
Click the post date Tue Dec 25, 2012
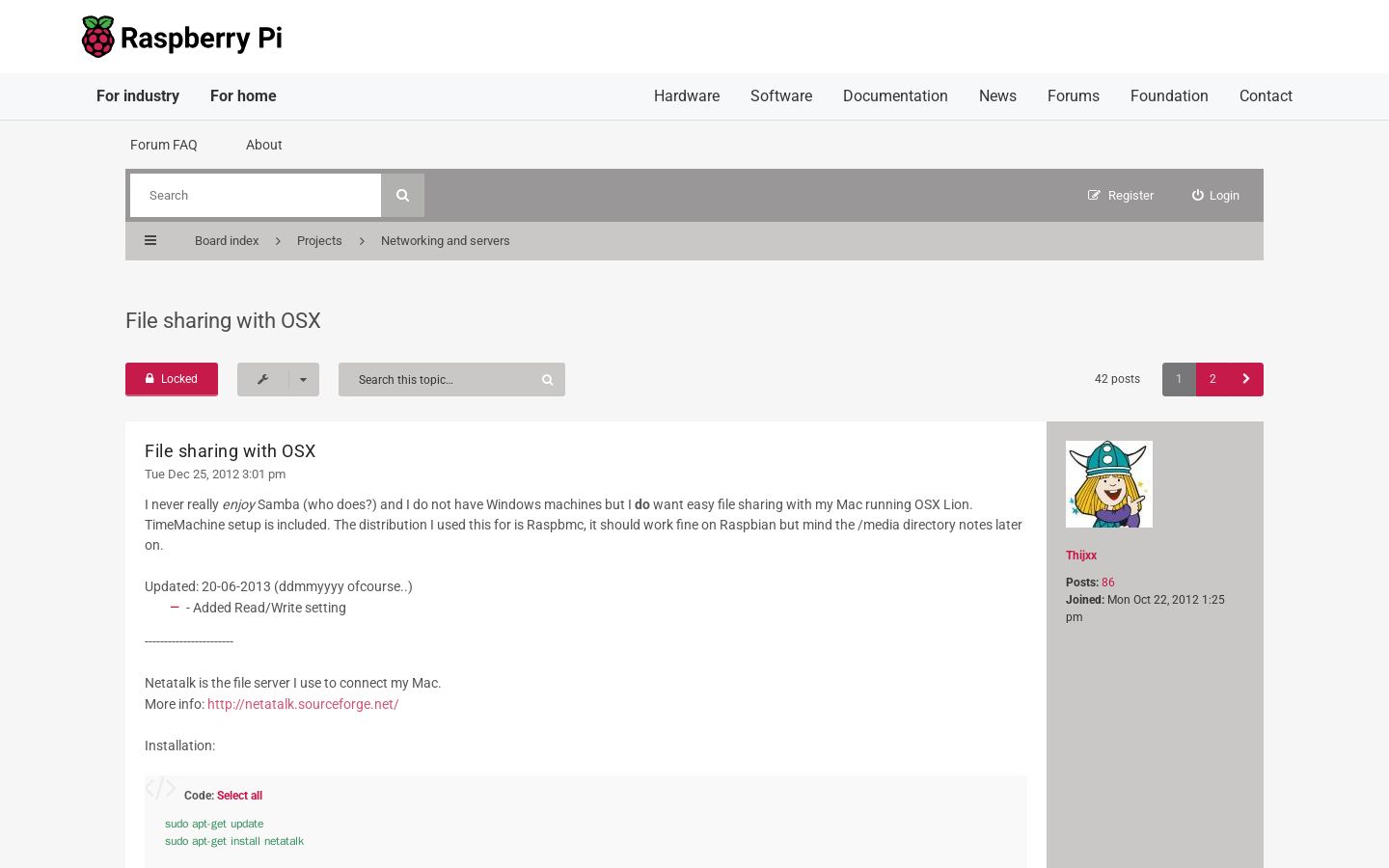pyautogui.click(x=215, y=475)
